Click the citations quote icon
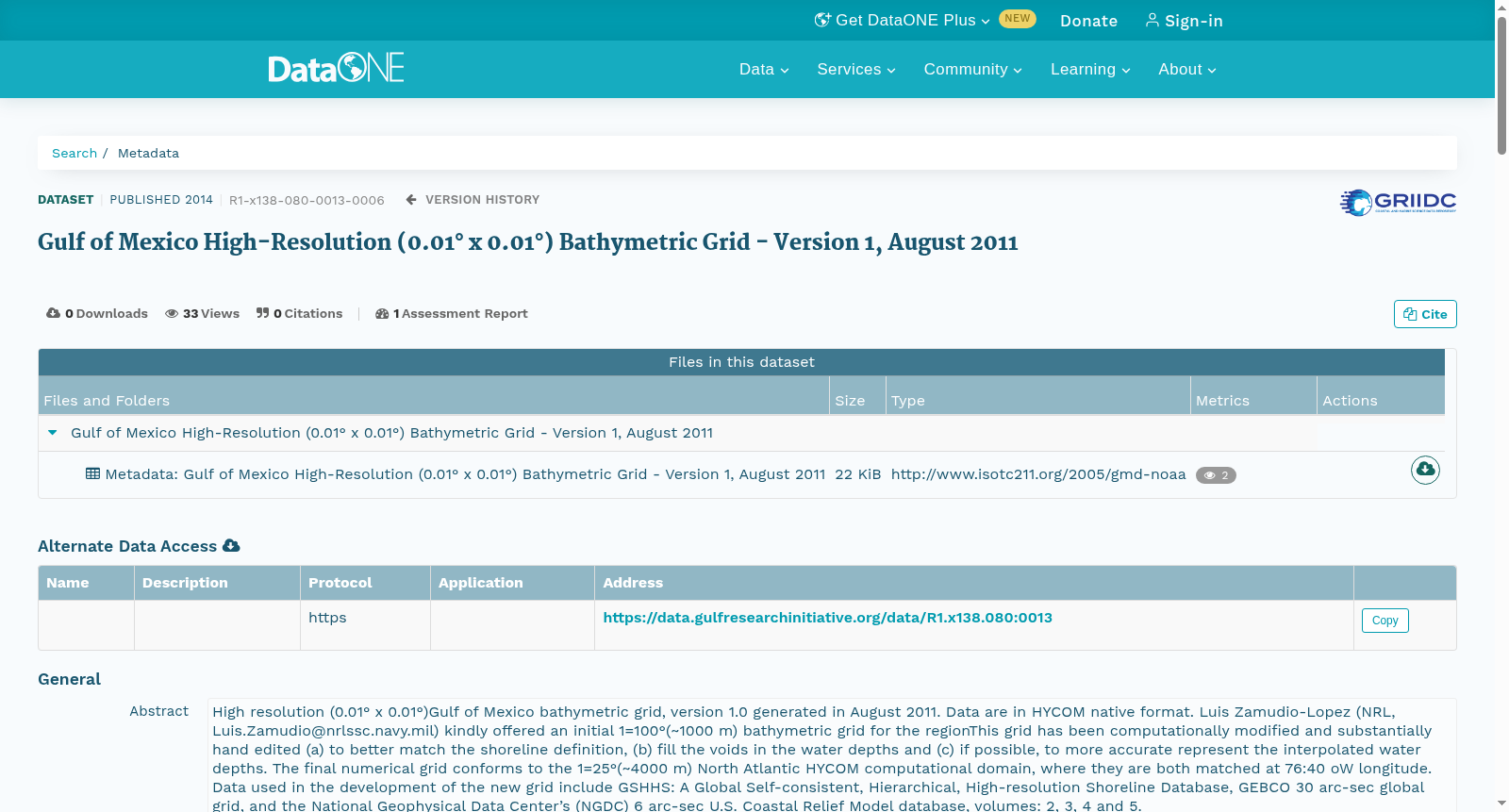Viewport: 1509px width, 812px height. [262, 313]
